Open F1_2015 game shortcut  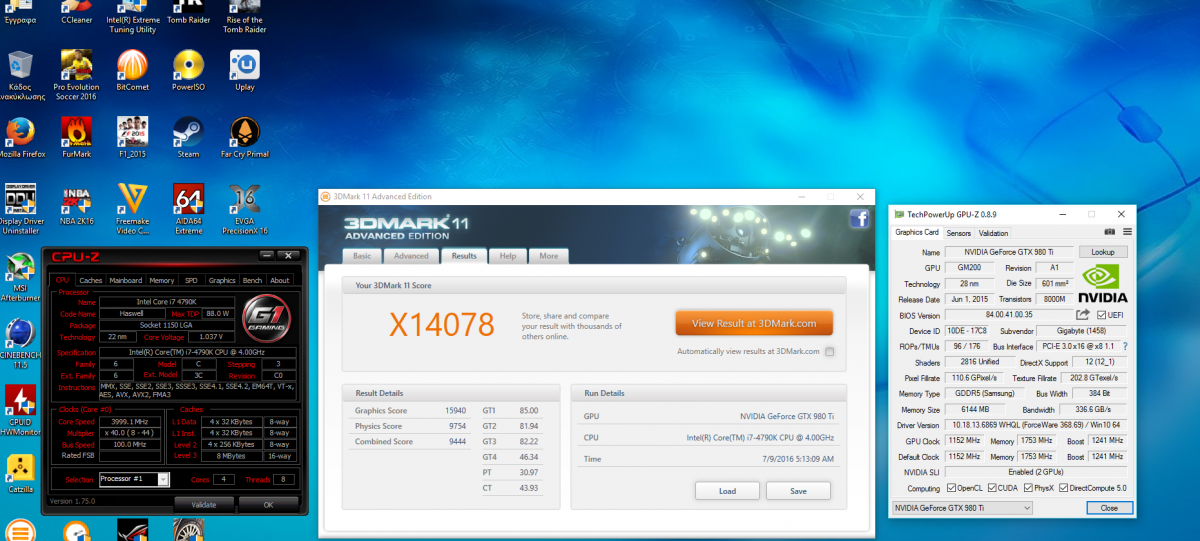click(132, 132)
